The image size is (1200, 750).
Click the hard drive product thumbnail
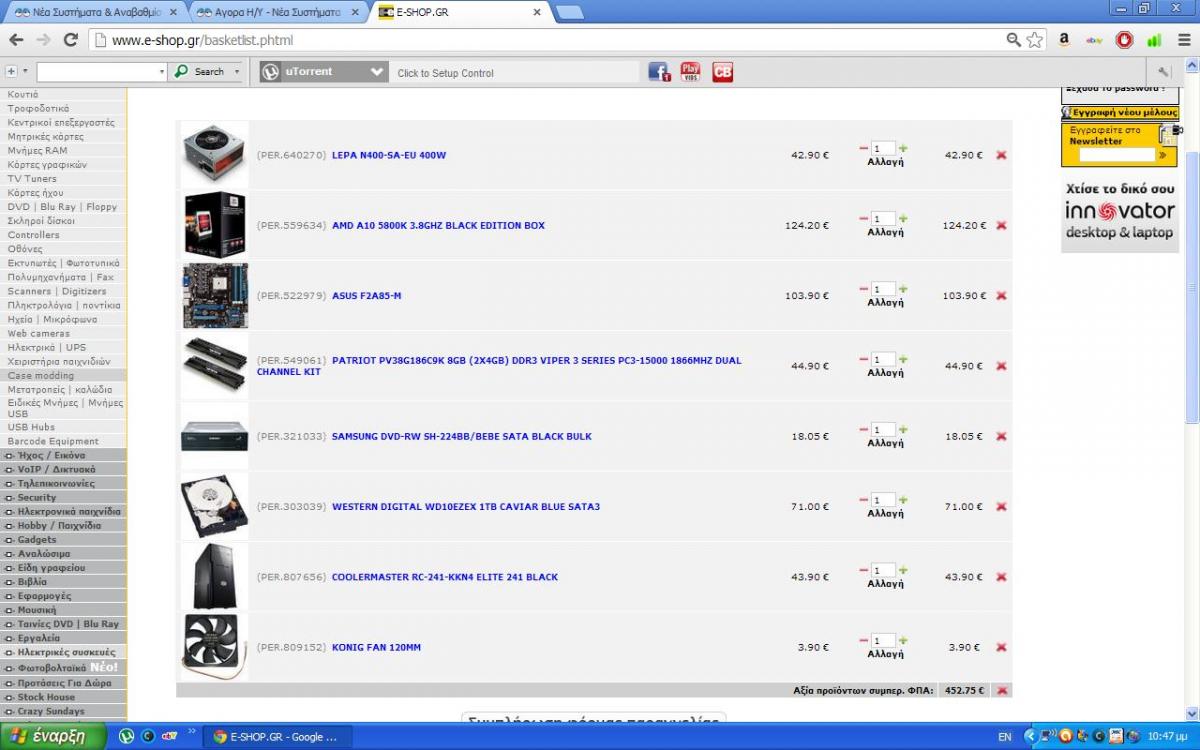pos(215,507)
